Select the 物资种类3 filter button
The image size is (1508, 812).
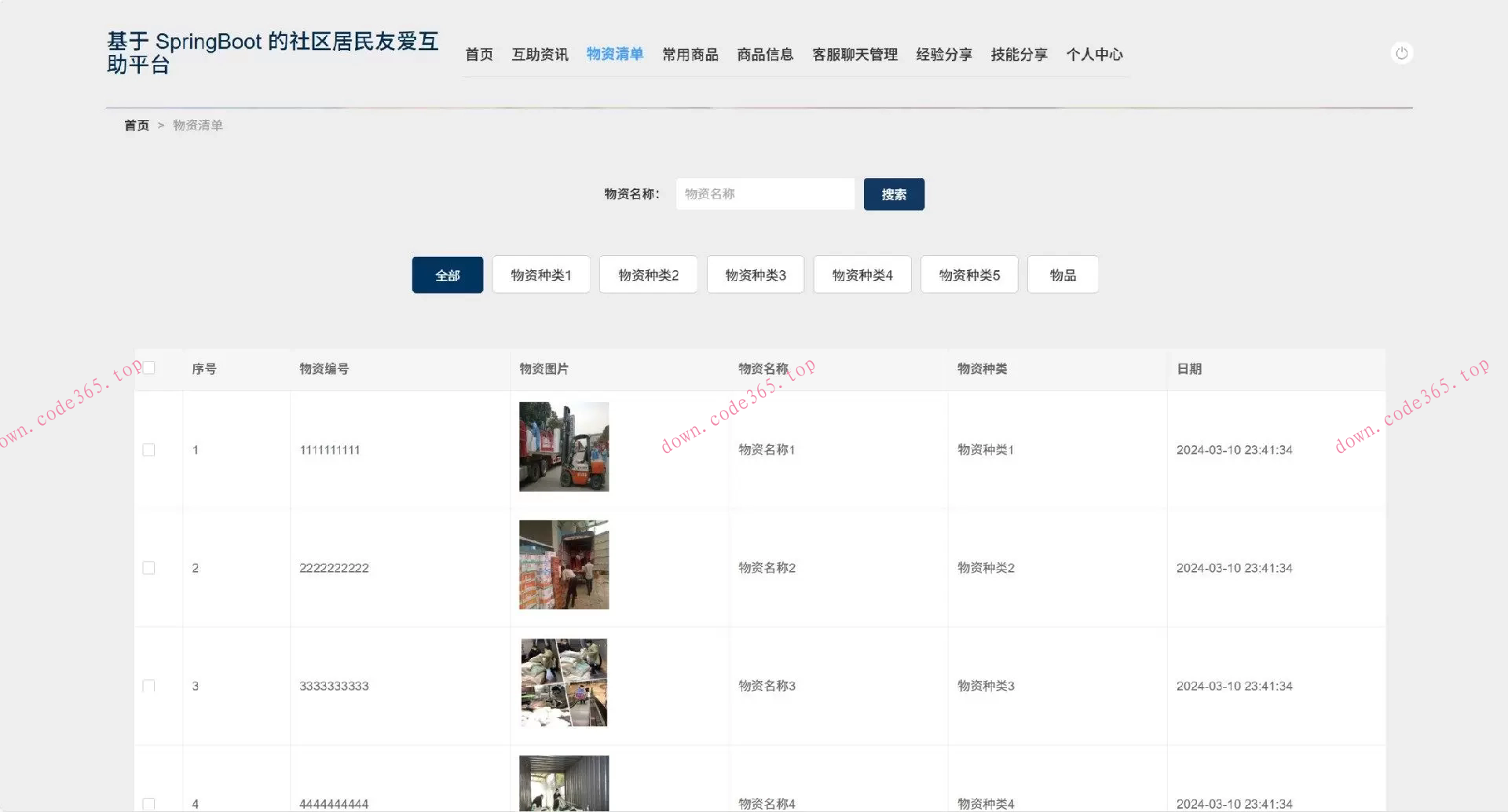755,274
